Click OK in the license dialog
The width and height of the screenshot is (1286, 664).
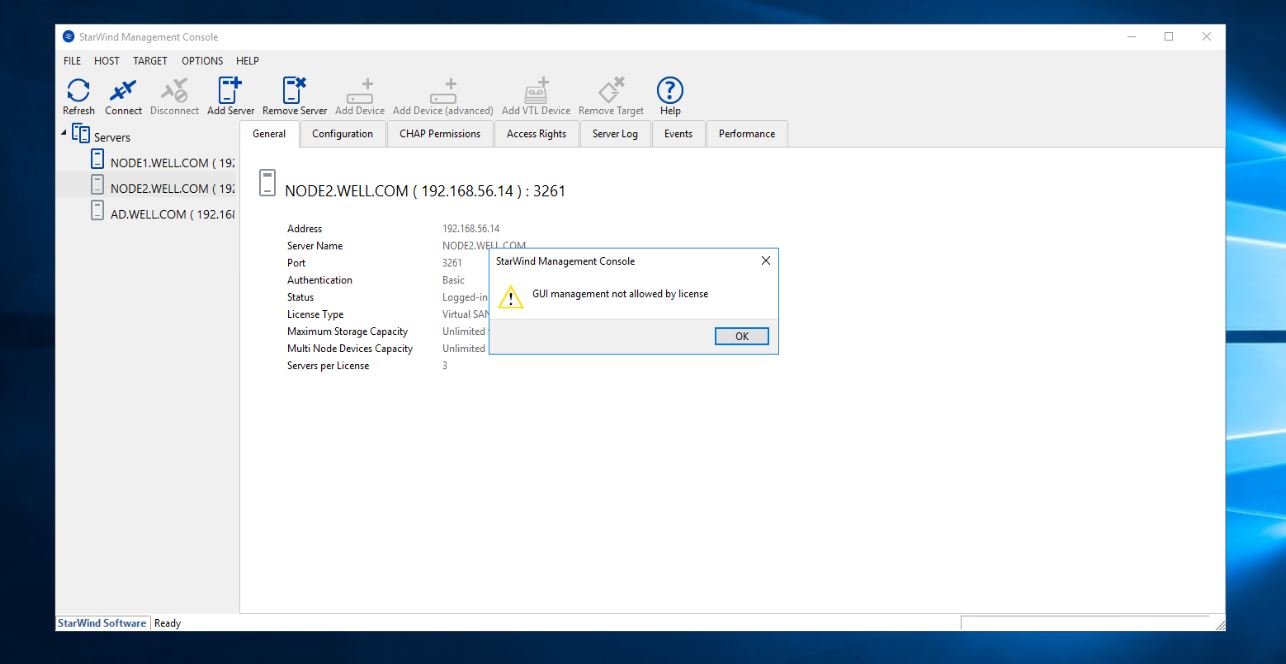742,336
